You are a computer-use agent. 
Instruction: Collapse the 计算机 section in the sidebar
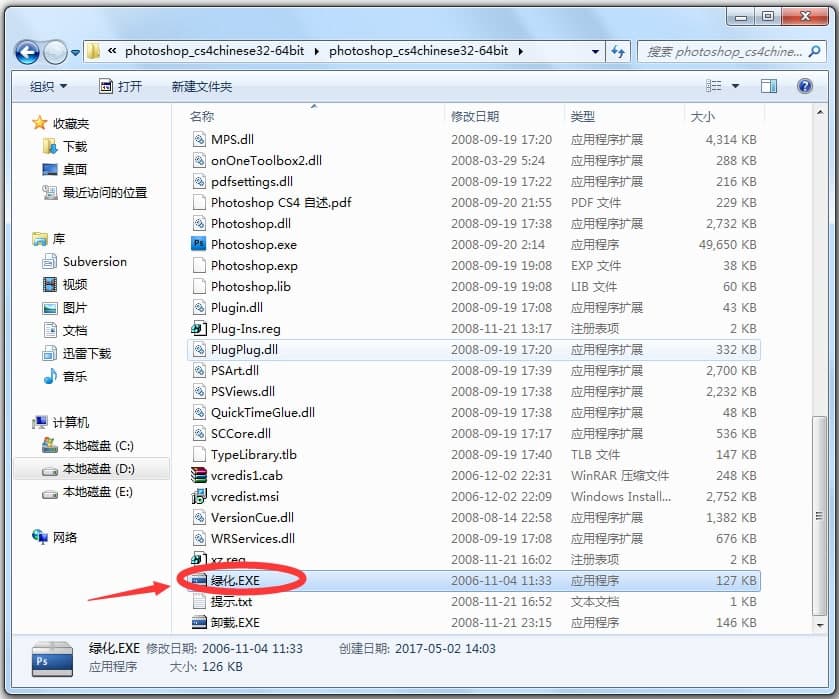[21, 422]
